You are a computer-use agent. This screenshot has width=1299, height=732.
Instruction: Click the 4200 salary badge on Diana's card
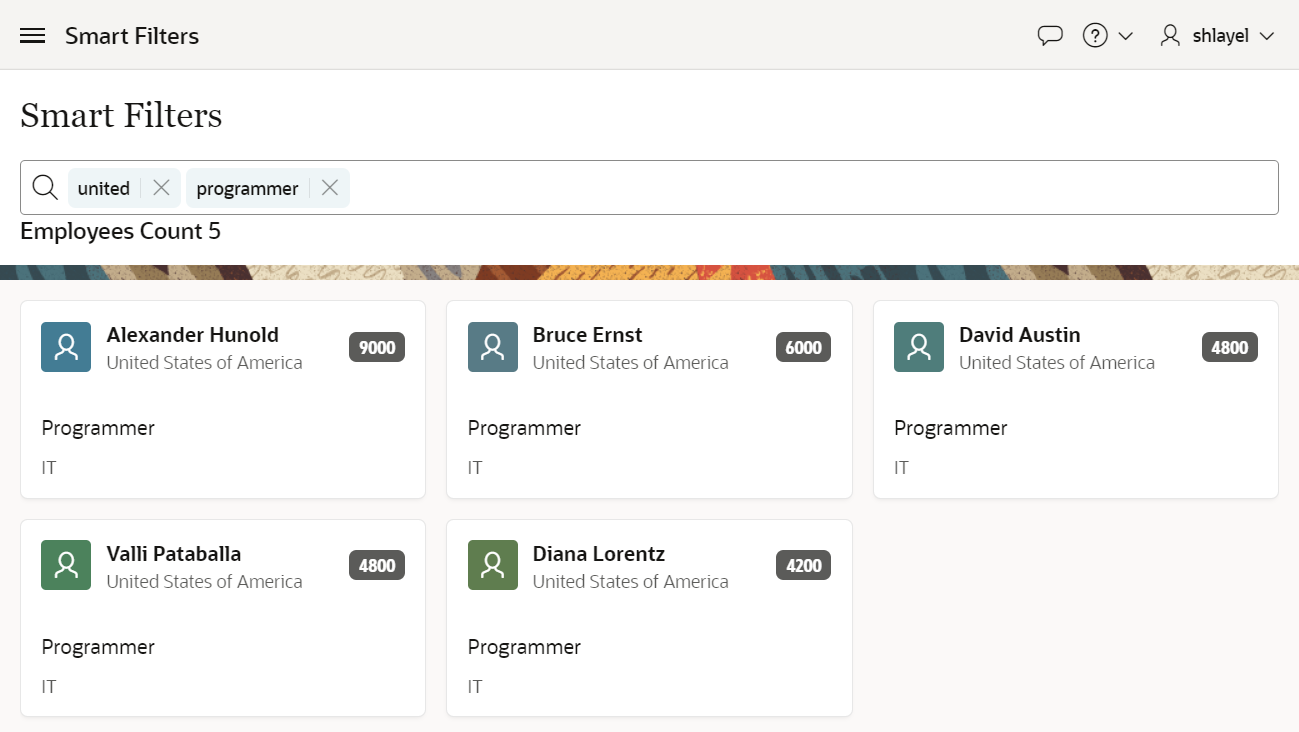803,566
